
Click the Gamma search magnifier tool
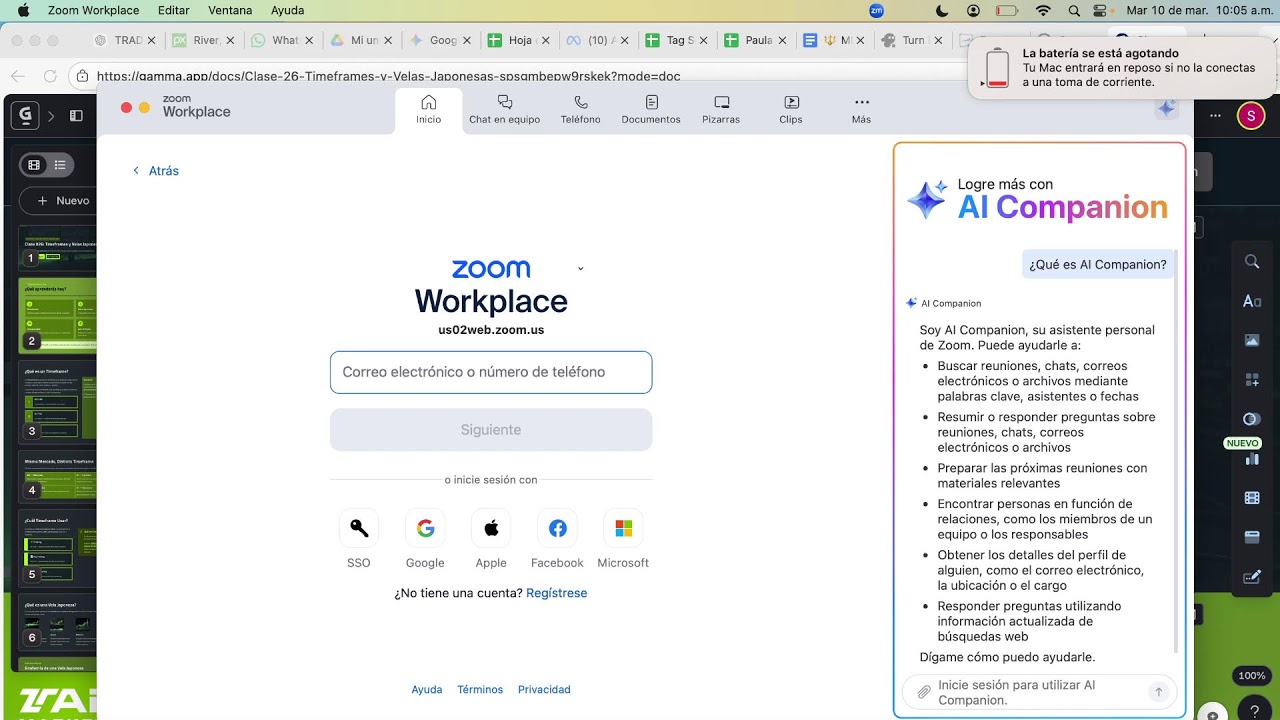point(1252,262)
